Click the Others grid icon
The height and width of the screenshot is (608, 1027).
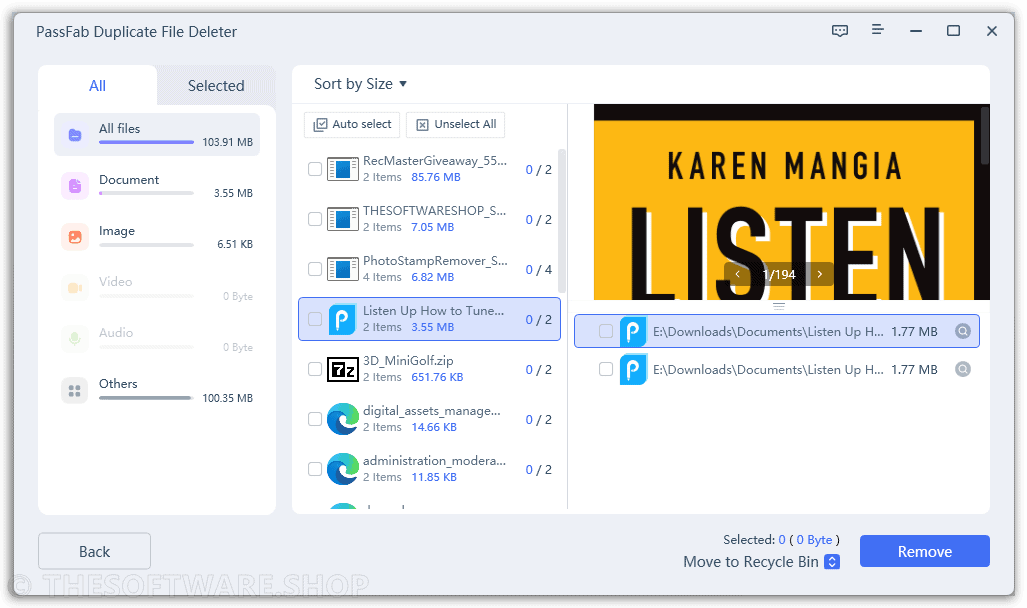[x=75, y=390]
